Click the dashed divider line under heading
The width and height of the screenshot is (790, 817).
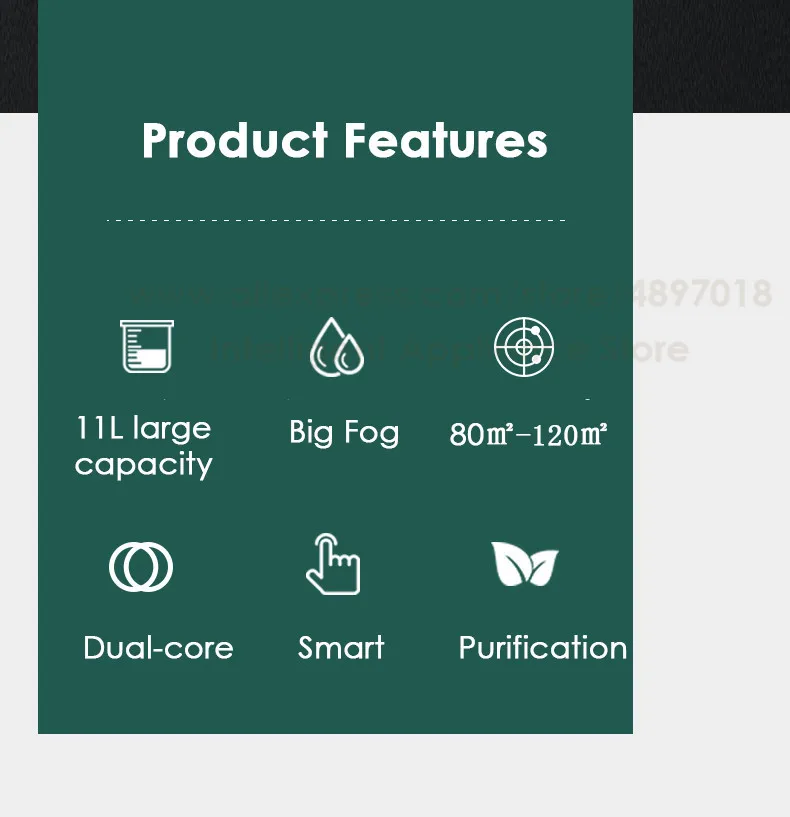coord(336,220)
